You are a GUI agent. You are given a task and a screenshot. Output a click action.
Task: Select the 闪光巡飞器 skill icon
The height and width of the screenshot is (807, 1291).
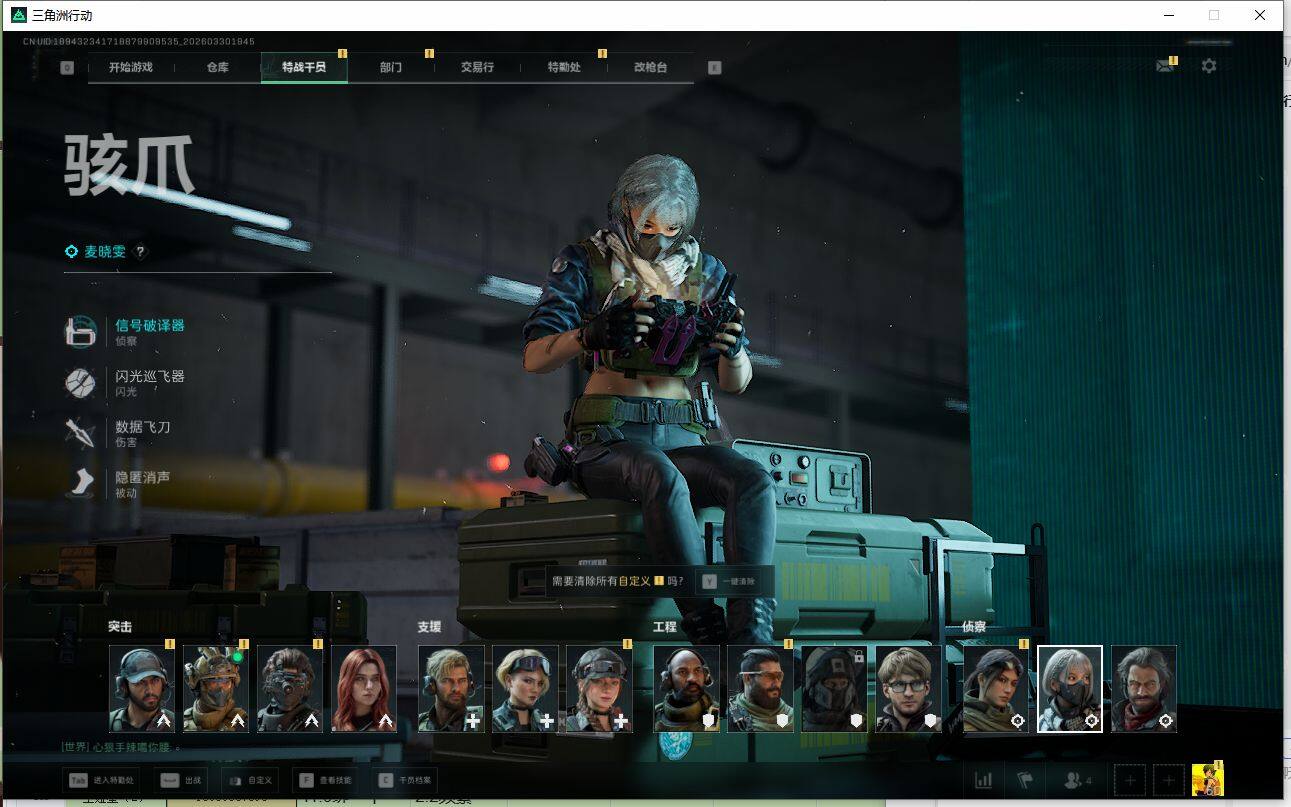tap(80, 382)
